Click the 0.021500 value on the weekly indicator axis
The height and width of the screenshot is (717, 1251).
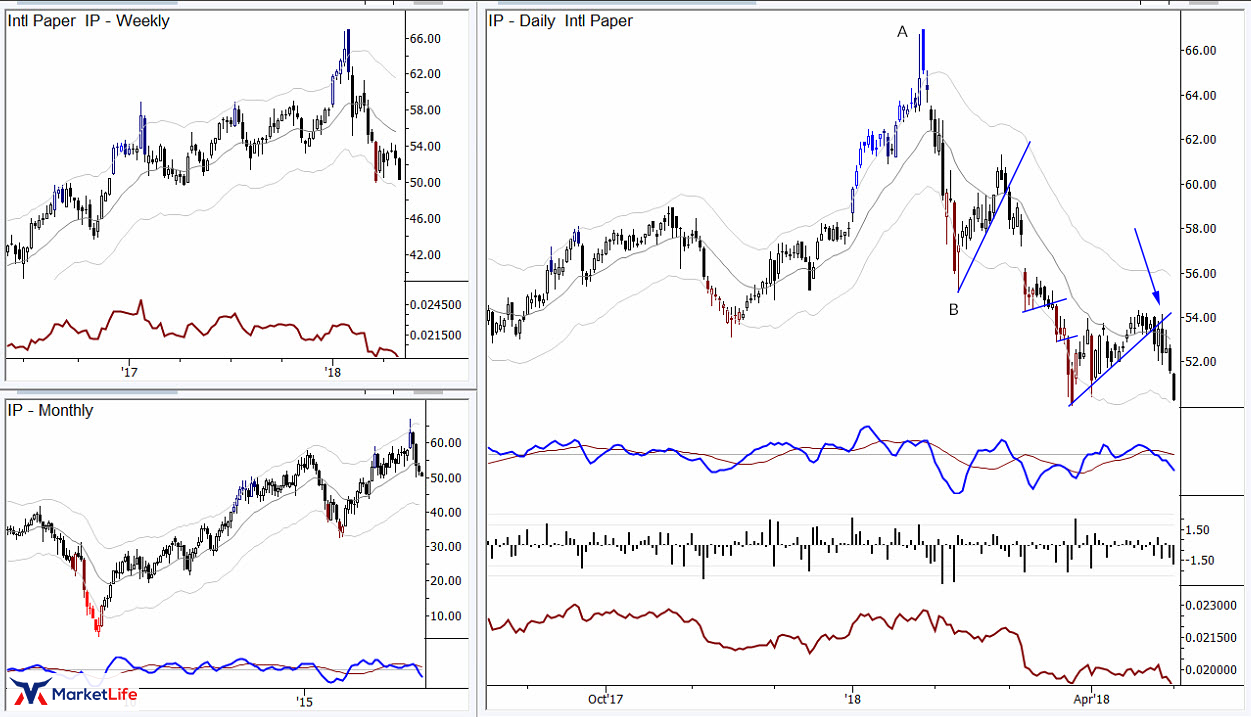[x=437, y=335]
